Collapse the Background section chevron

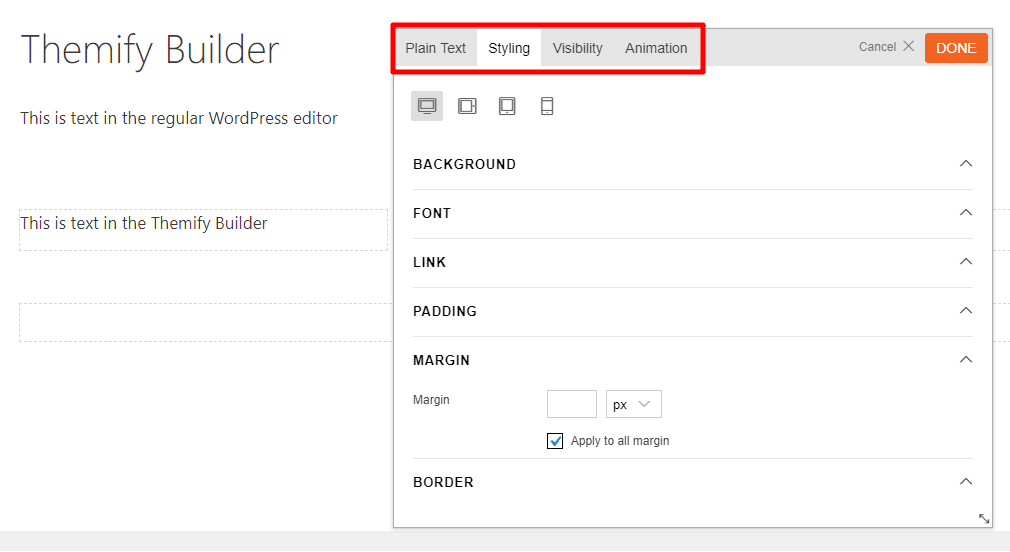(x=966, y=164)
